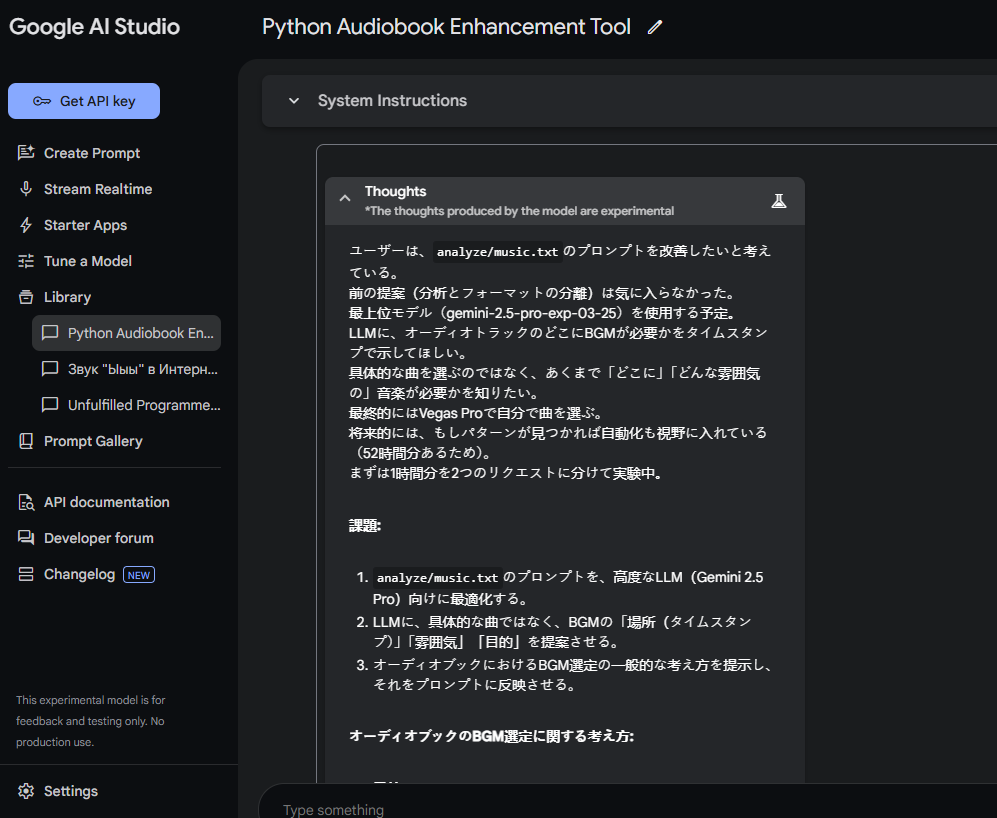Click the 課題: heading

pyautogui.click(x=365, y=526)
